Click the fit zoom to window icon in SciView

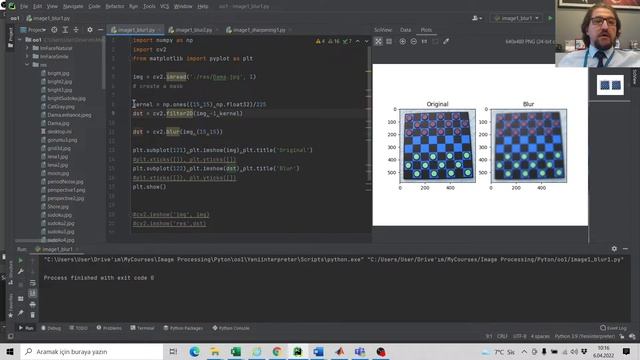point(378,41)
